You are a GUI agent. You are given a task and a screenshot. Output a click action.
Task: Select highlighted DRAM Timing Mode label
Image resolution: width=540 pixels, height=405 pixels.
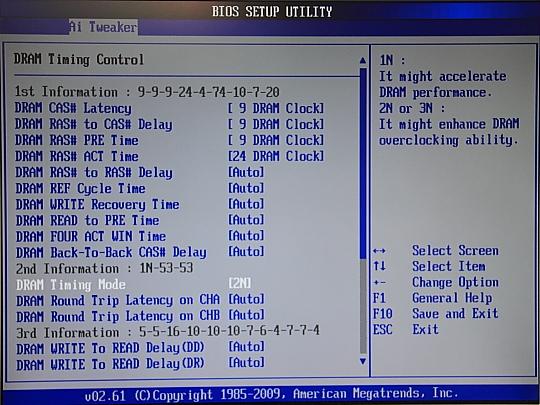coord(71,285)
